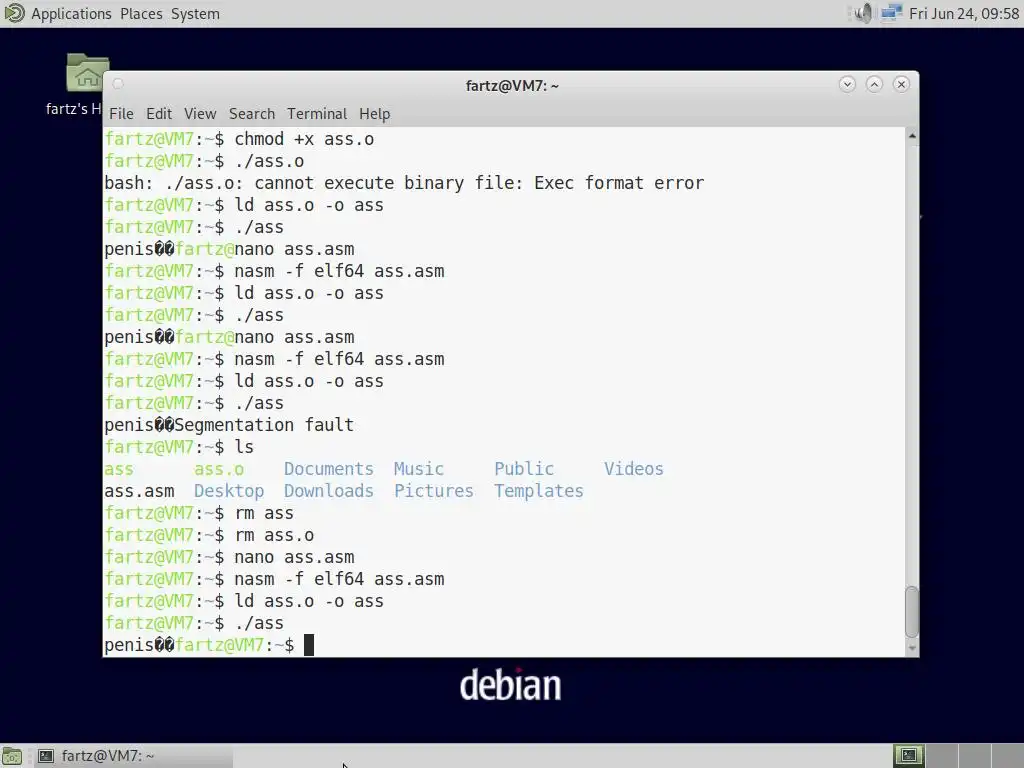The width and height of the screenshot is (1024, 768).
Task: Click the 'Downloads' directory name
Action: point(328,491)
